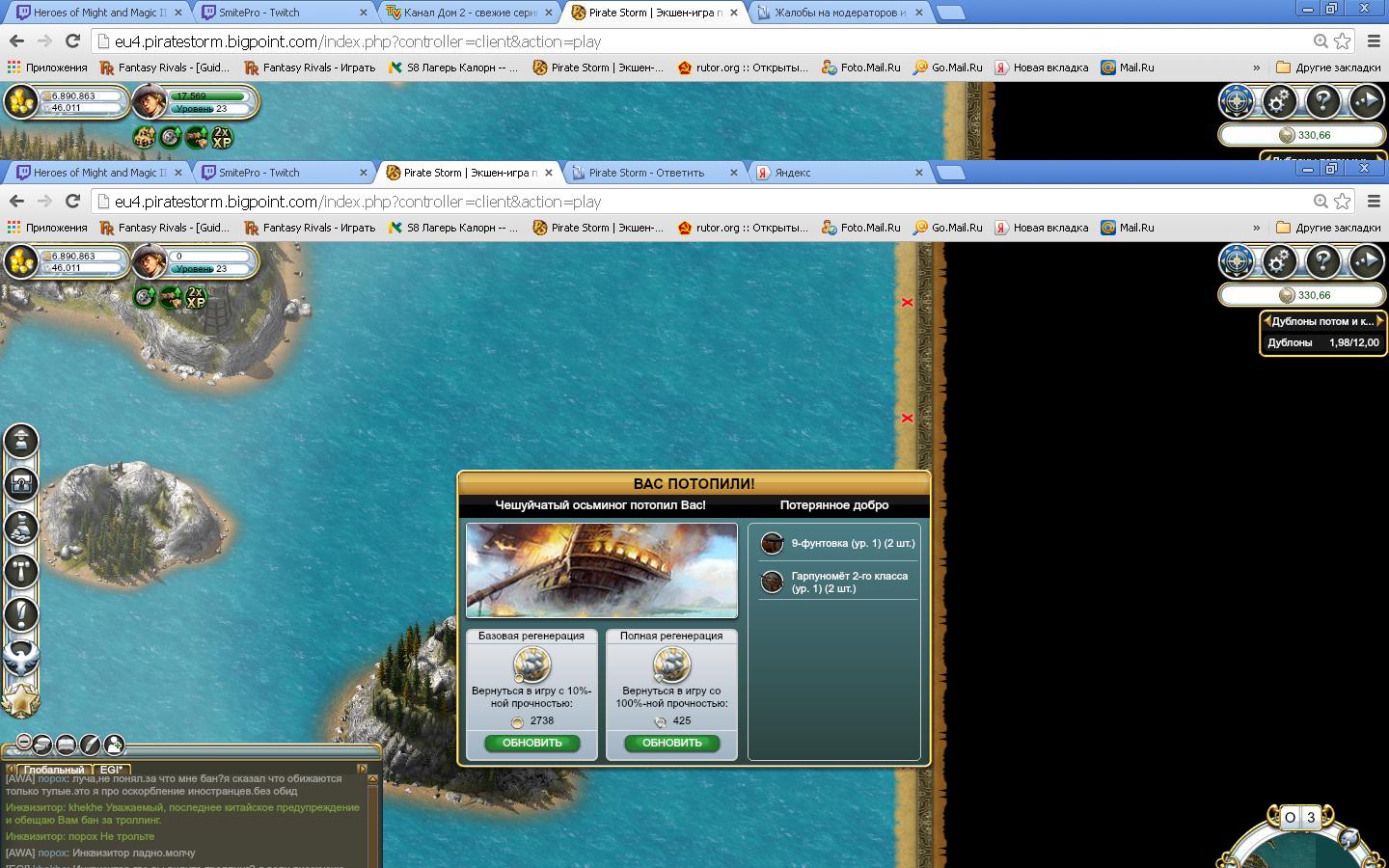Screen dimensions: 1389x868
Task: Reload the page in front window
Action: [x=72, y=201]
